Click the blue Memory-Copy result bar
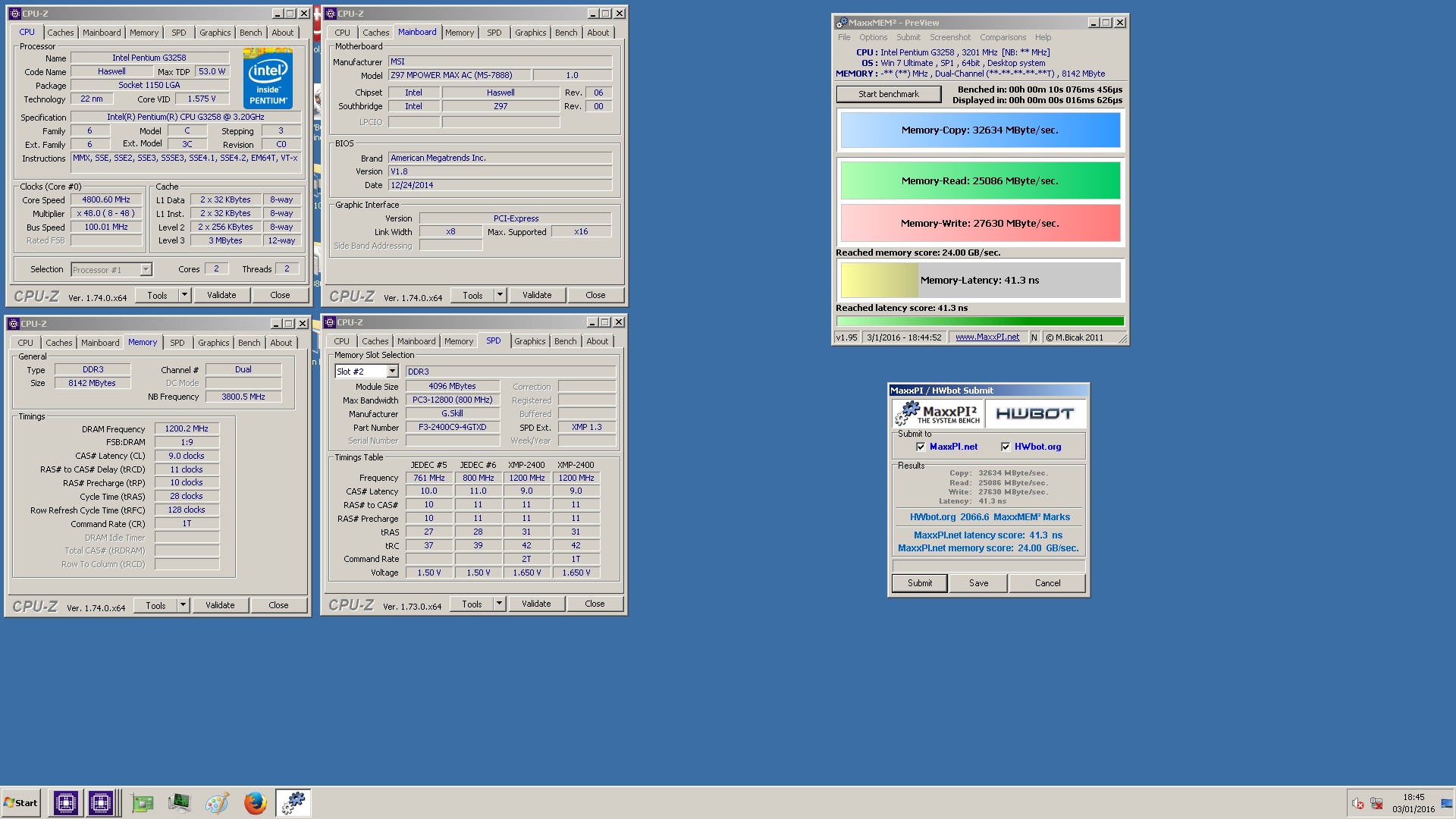1456x819 pixels. 980,130
